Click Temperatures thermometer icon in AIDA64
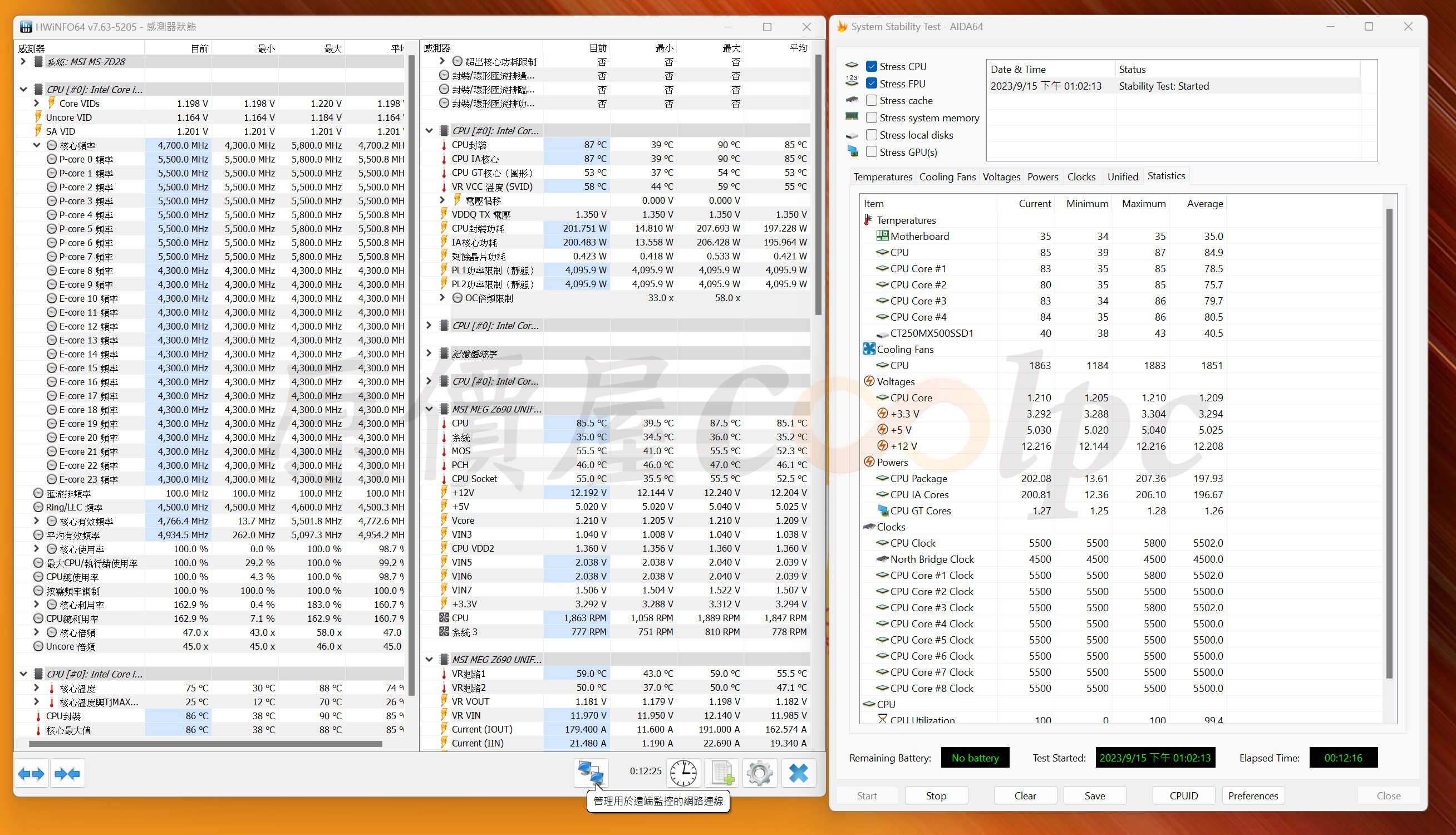 coord(869,220)
